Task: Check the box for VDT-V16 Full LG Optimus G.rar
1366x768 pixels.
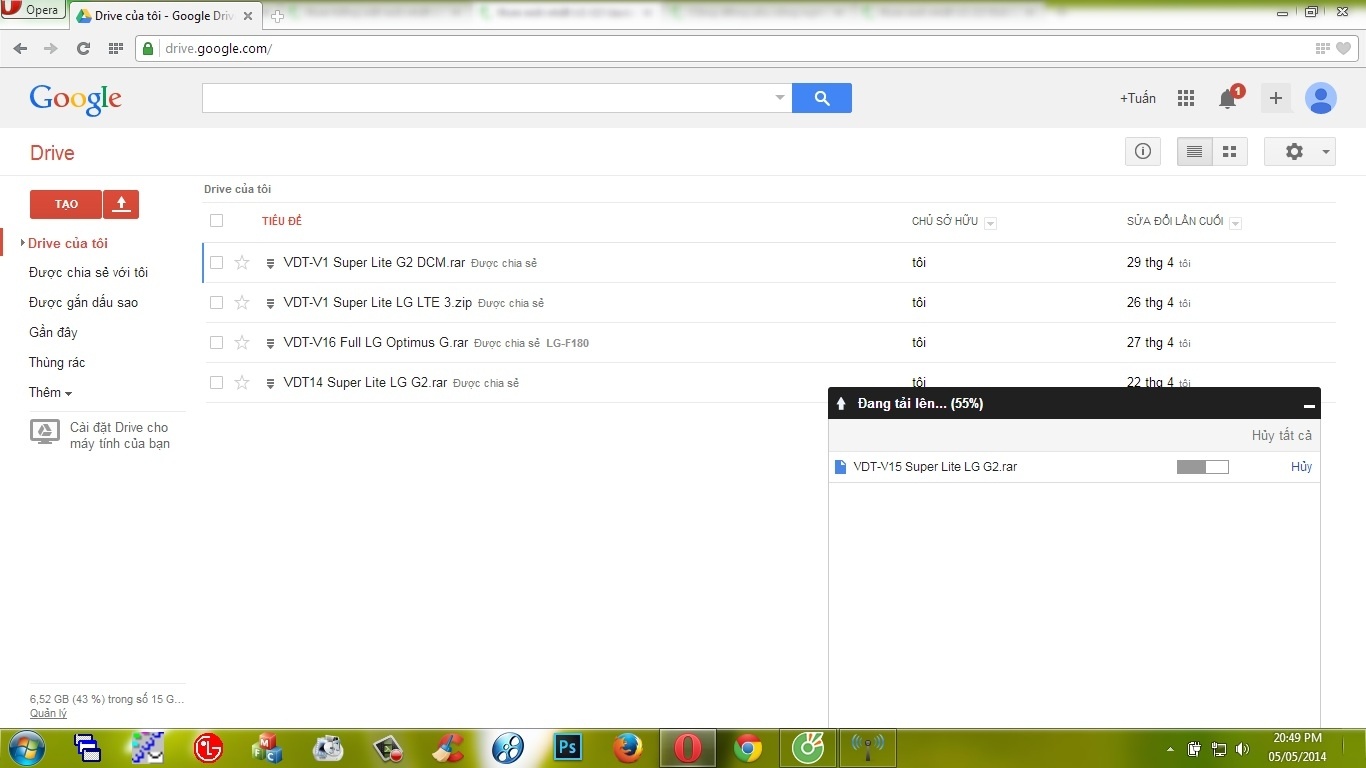Action: click(216, 343)
